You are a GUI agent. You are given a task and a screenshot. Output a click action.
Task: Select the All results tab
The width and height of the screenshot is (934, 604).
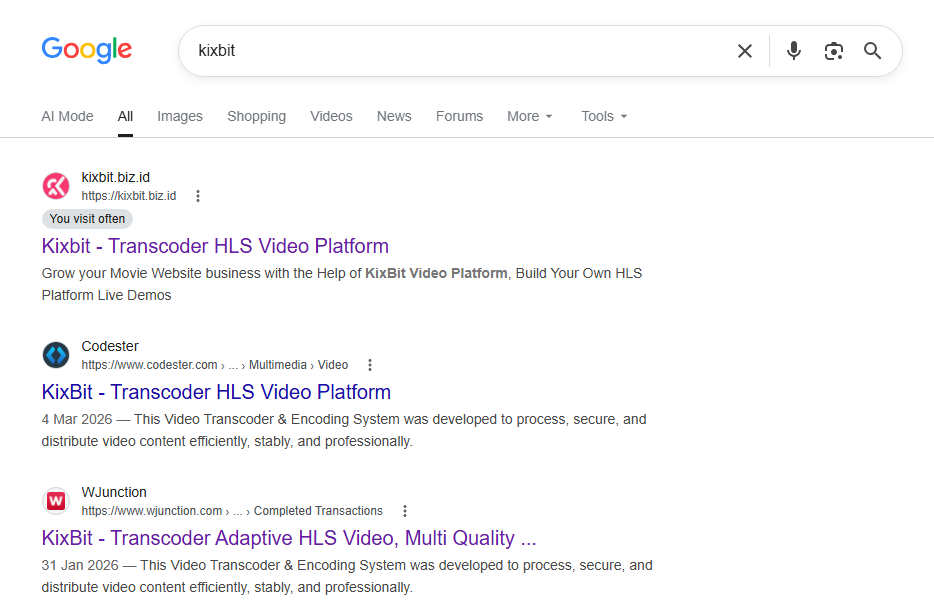(125, 116)
